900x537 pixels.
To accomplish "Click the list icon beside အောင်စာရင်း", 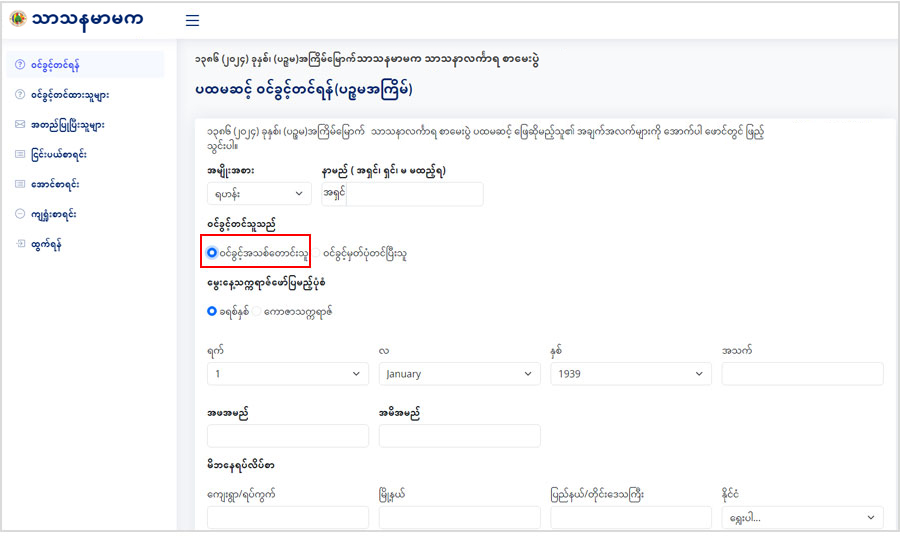I will [20, 184].
